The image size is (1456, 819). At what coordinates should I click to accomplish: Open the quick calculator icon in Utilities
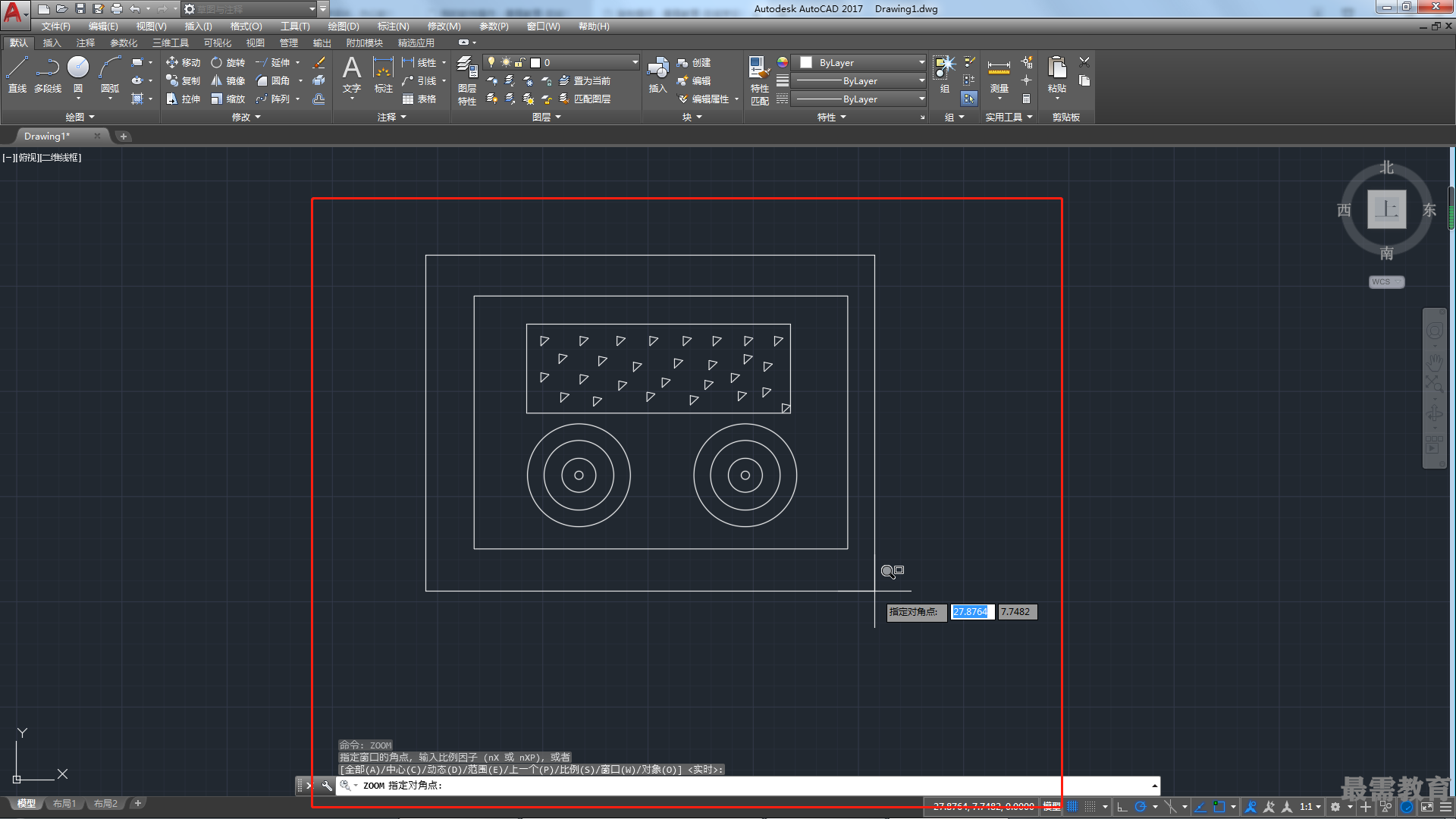click(1026, 99)
